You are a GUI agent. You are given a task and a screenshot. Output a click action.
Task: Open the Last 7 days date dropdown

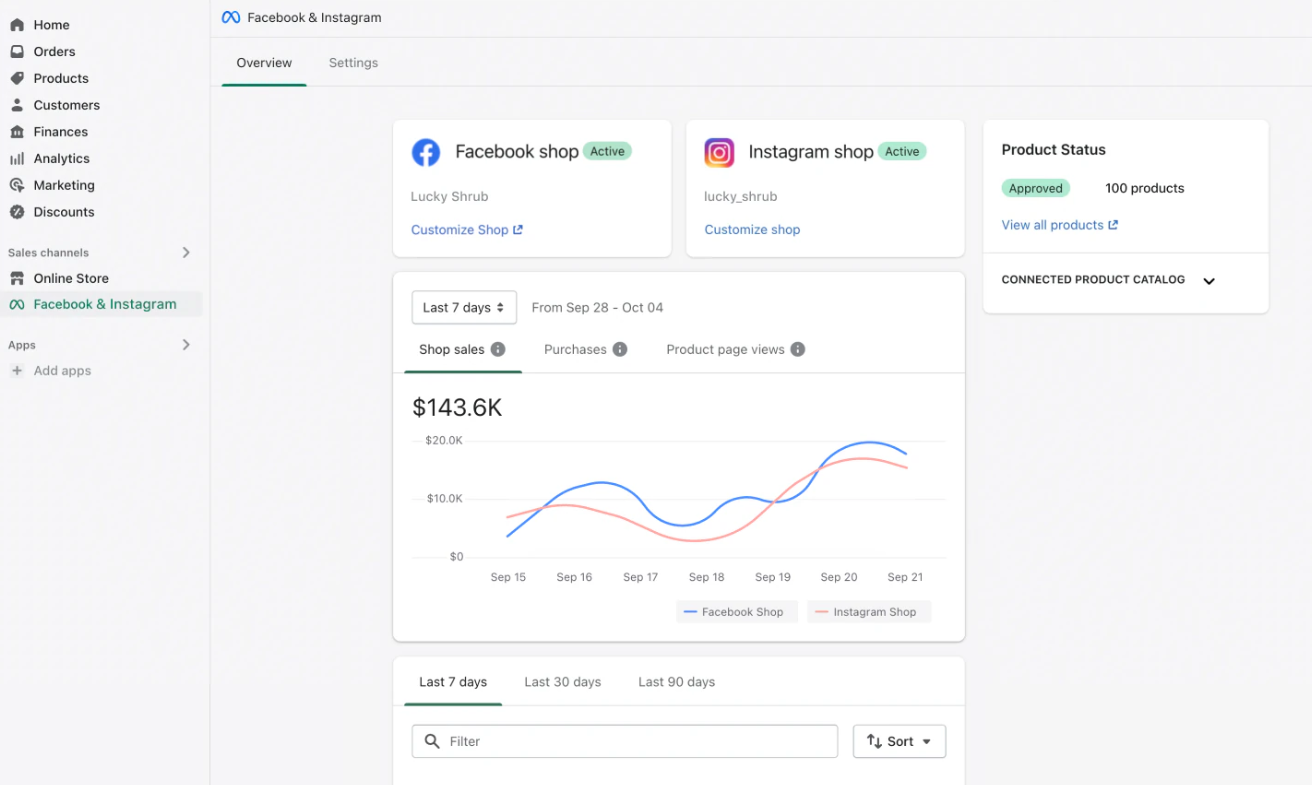click(x=464, y=308)
